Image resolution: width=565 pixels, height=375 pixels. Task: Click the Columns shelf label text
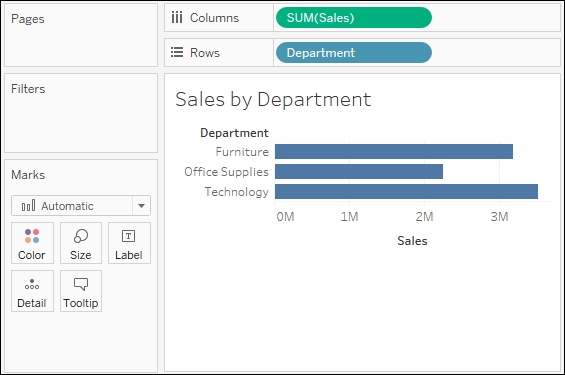(x=214, y=18)
